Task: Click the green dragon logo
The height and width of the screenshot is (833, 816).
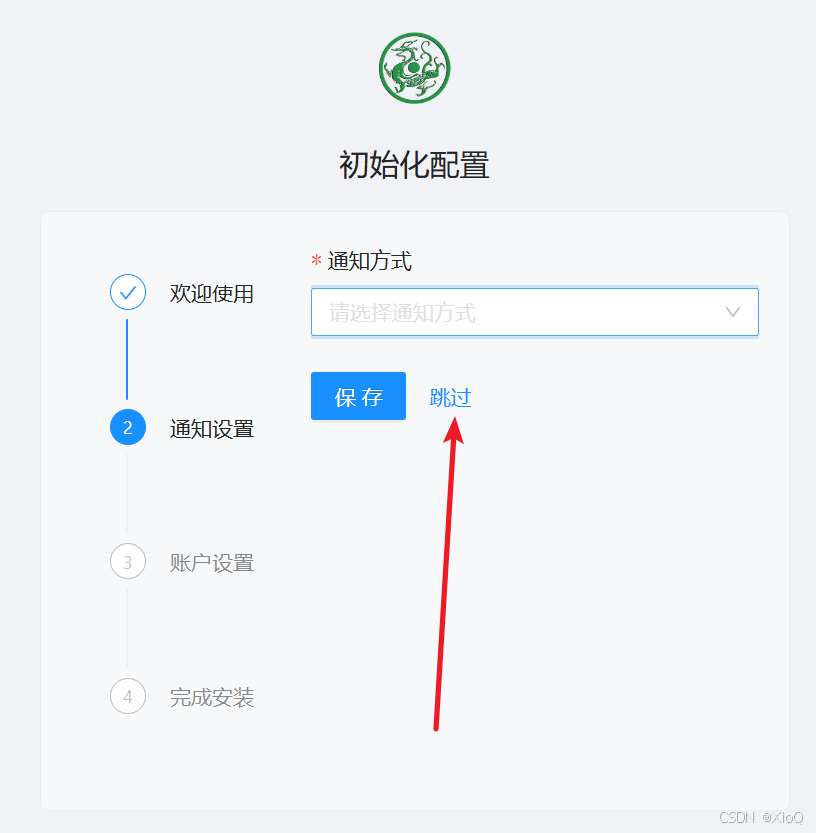Action: (414, 68)
